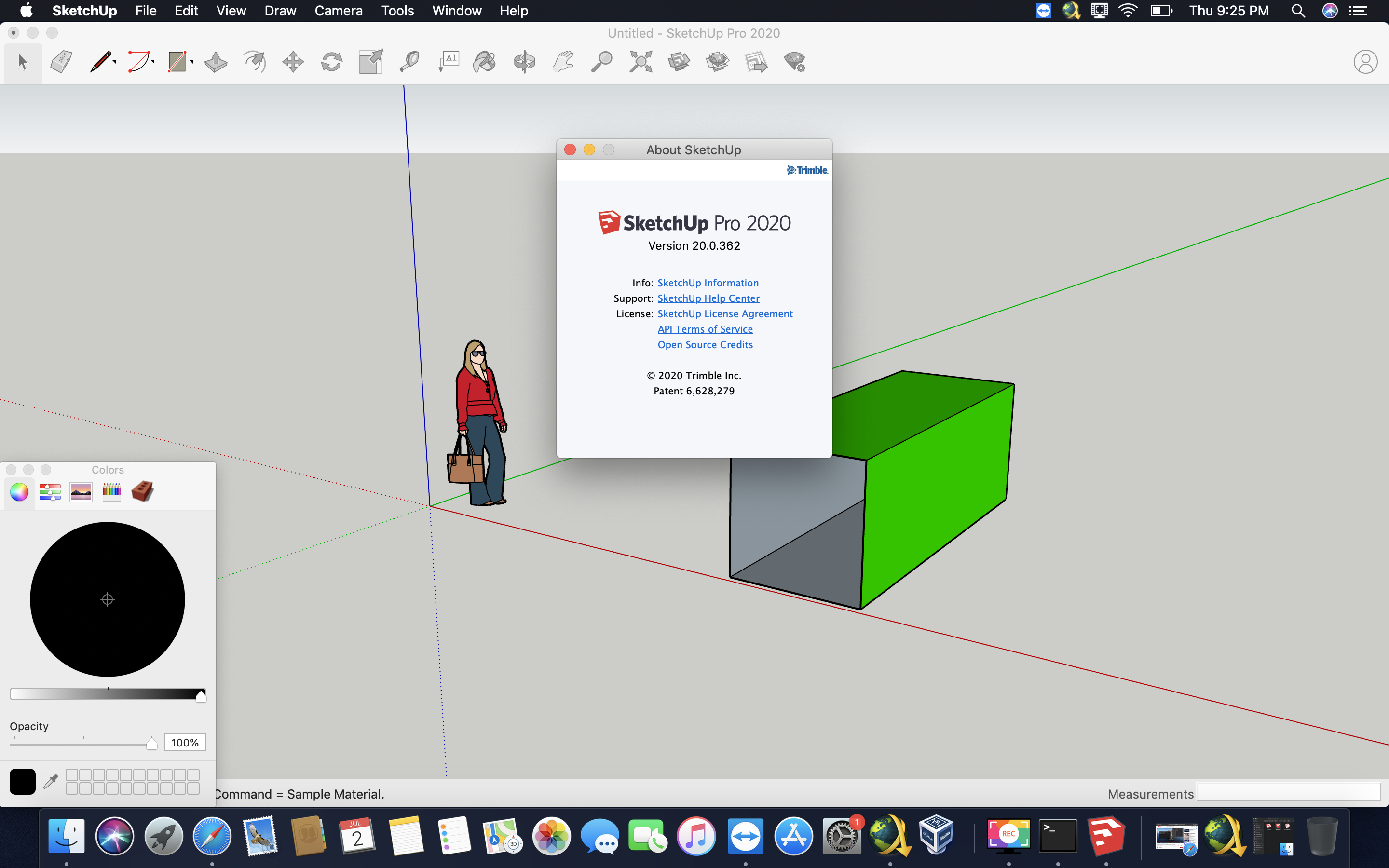Select the Arc tool

tap(138, 61)
